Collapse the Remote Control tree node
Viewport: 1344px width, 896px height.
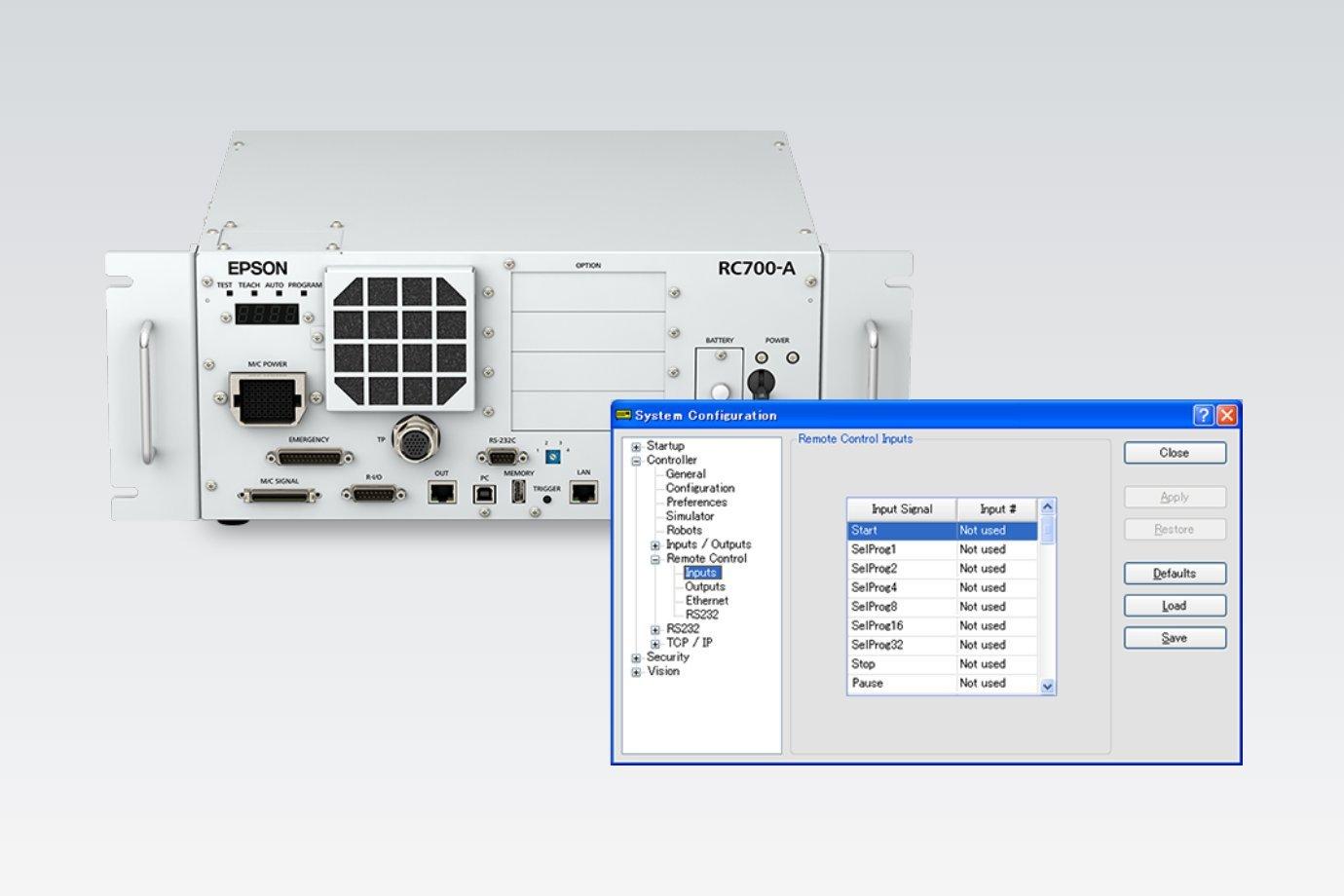655,559
